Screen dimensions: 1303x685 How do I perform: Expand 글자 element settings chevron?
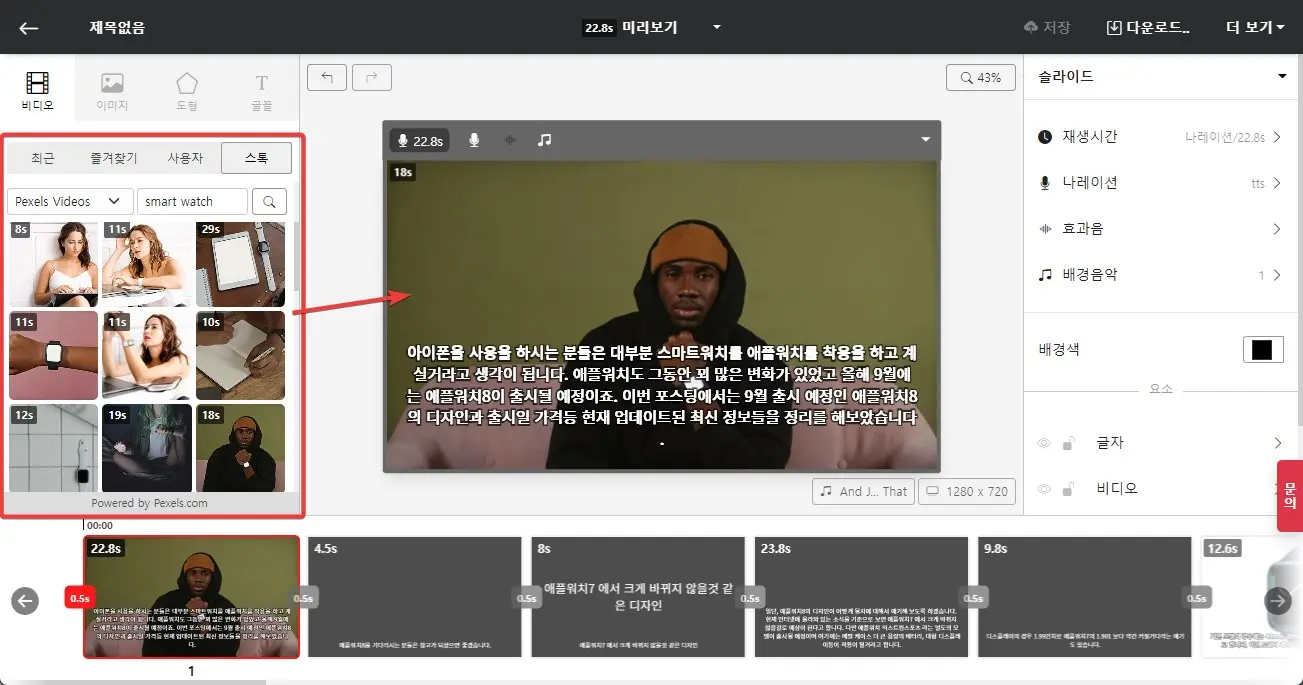tap(1277, 443)
